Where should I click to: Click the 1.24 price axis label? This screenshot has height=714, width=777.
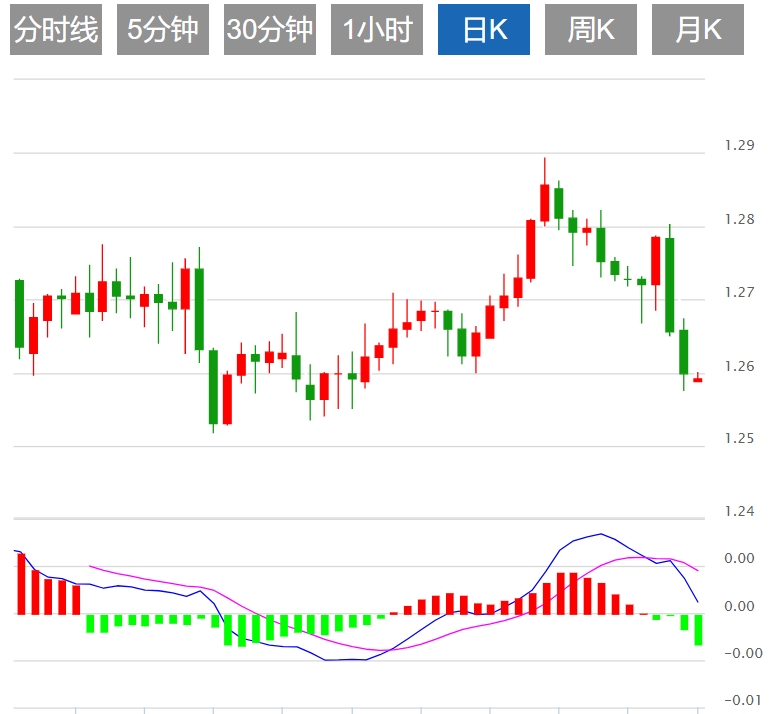739,512
